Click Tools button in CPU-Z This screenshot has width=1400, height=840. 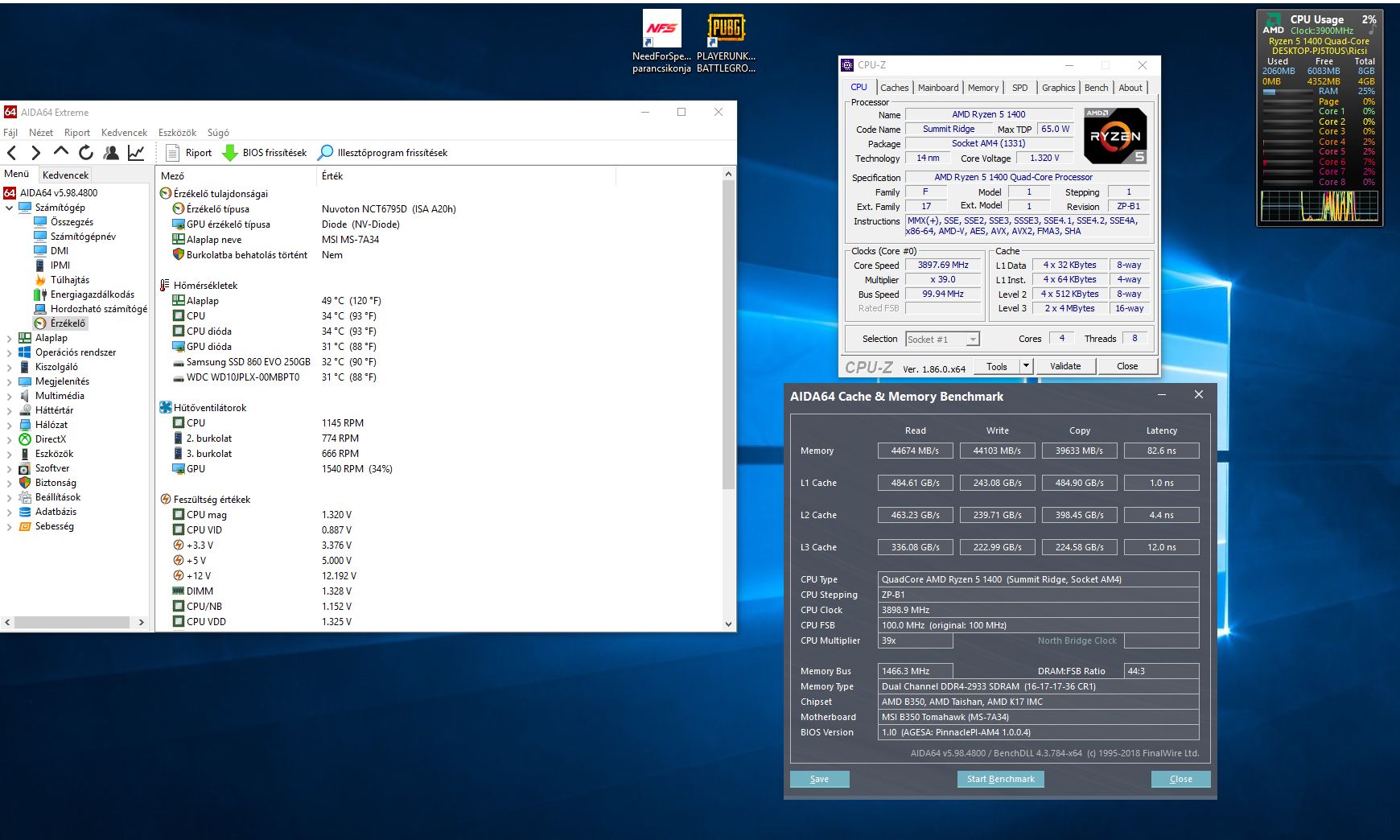click(x=997, y=366)
